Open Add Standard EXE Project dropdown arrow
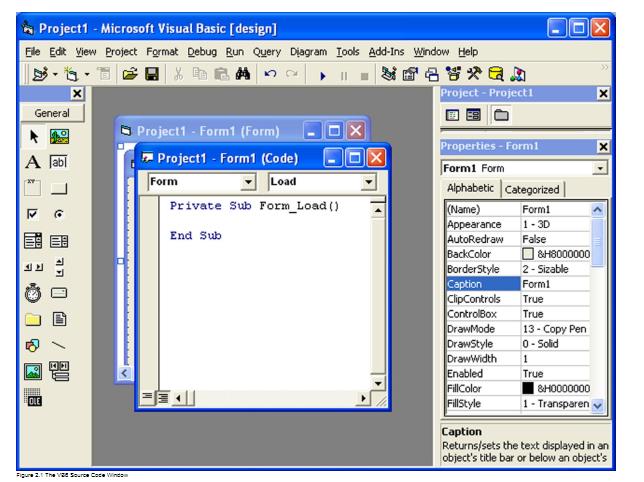 [x=55, y=74]
